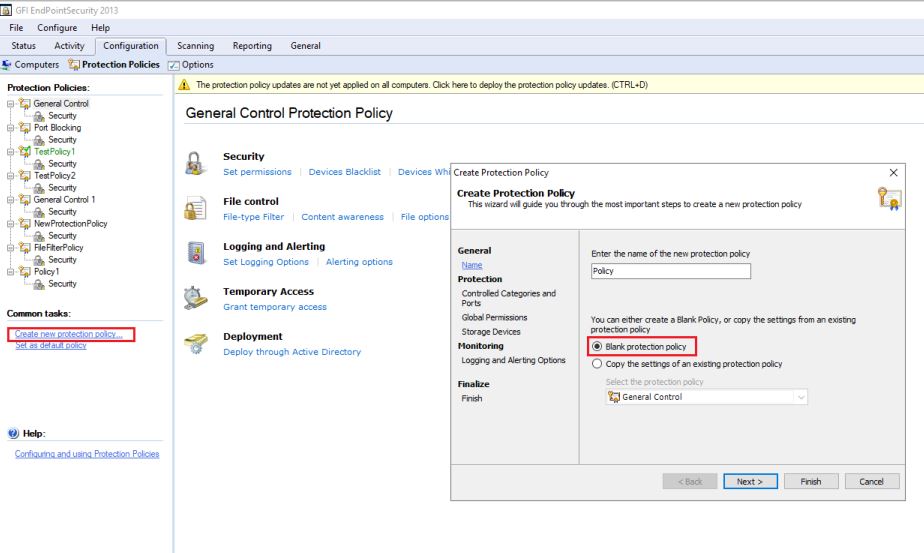Click the NewProtectionPolicy policy icon
This screenshot has height=553, width=924.
click(25, 223)
